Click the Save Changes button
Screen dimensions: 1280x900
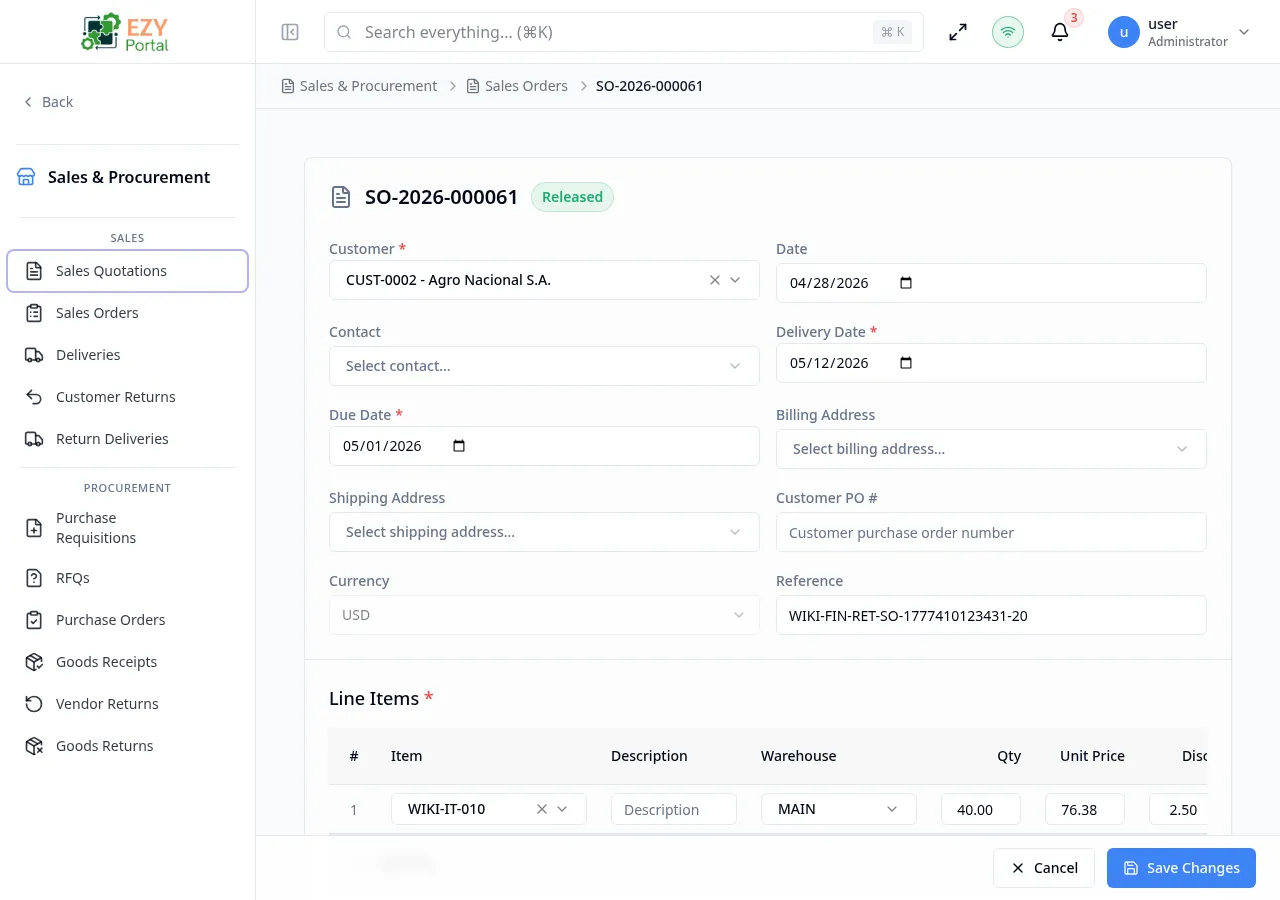point(1181,868)
